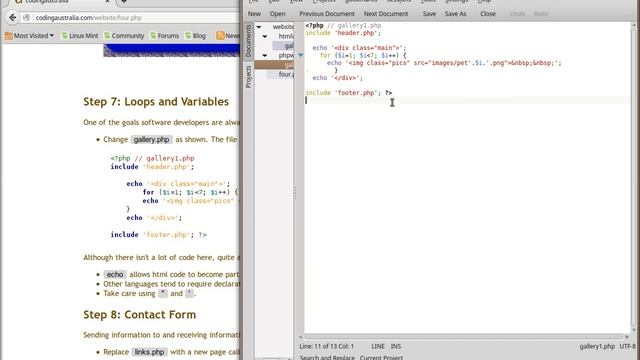Fold the for loop code block marker
The width and height of the screenshot is (640, 360).
(301, 55)
